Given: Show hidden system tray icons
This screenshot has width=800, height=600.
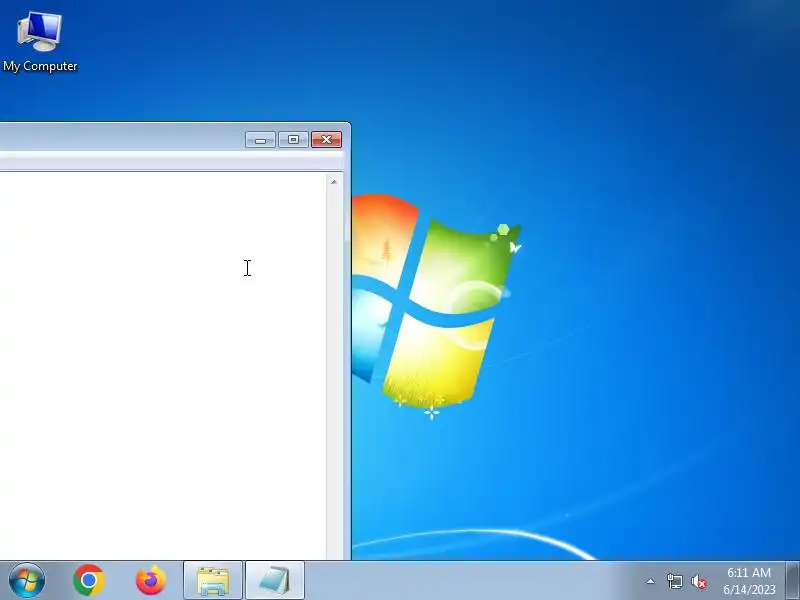Looking at the screenshot, I should point(651,581).
